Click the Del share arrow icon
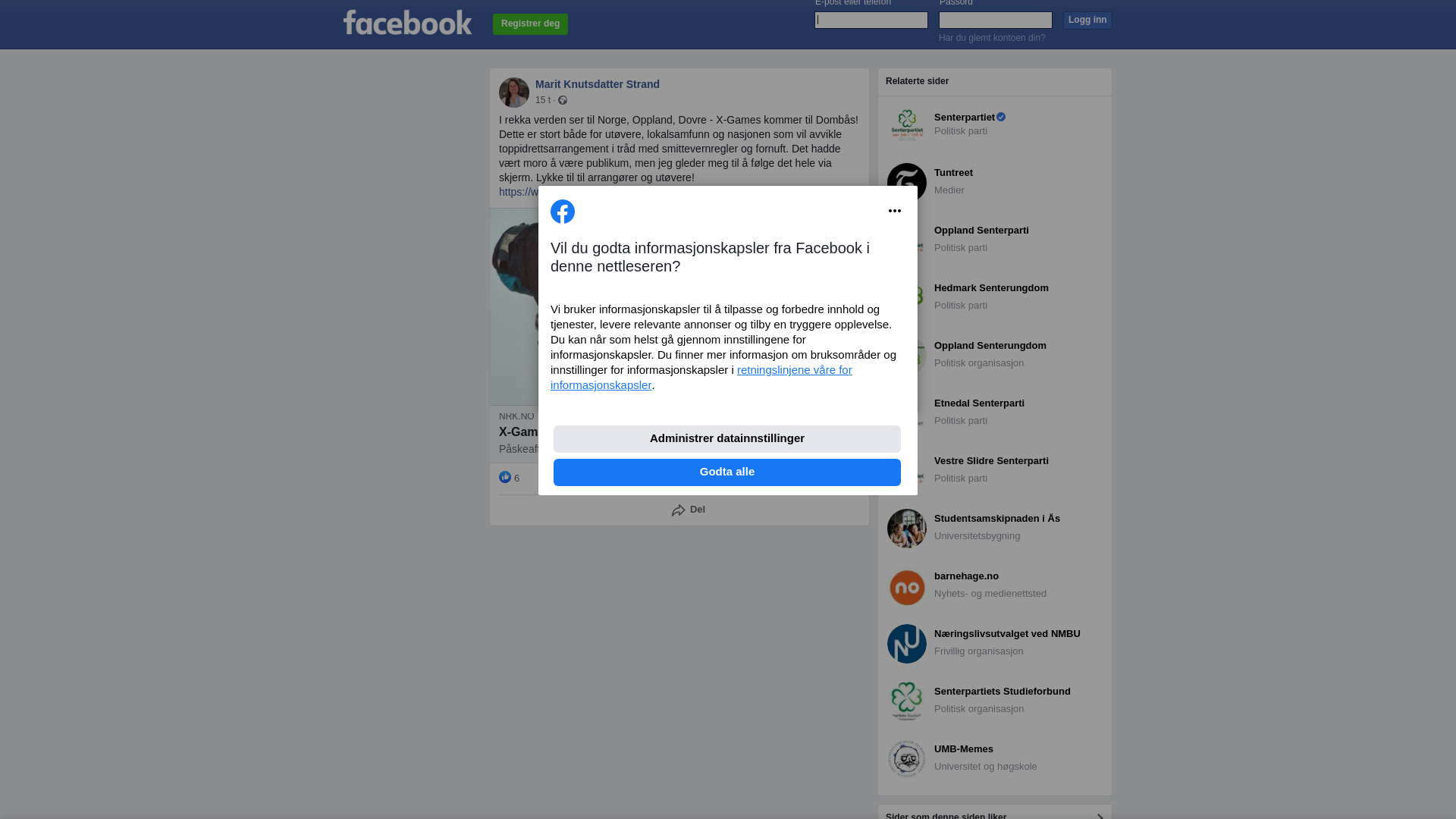This screenshot has width=1456, height=819. 678,510
